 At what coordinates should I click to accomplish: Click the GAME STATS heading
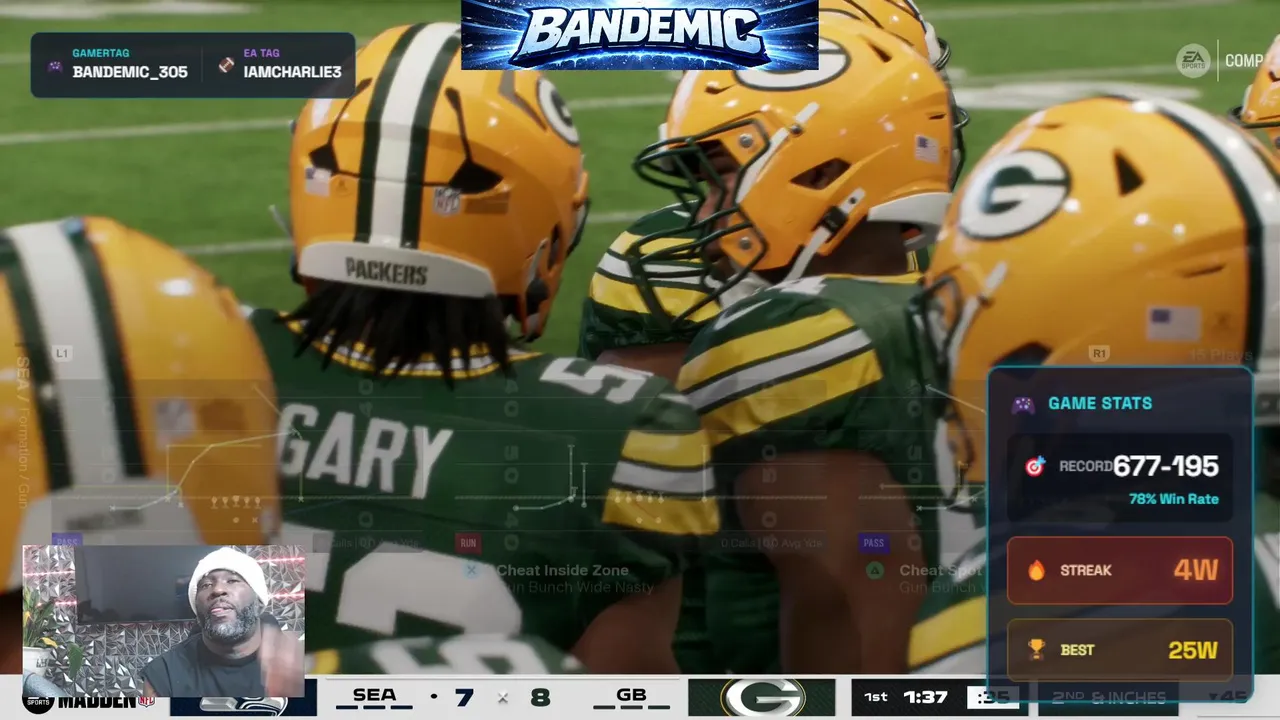tap(1100, 403)
